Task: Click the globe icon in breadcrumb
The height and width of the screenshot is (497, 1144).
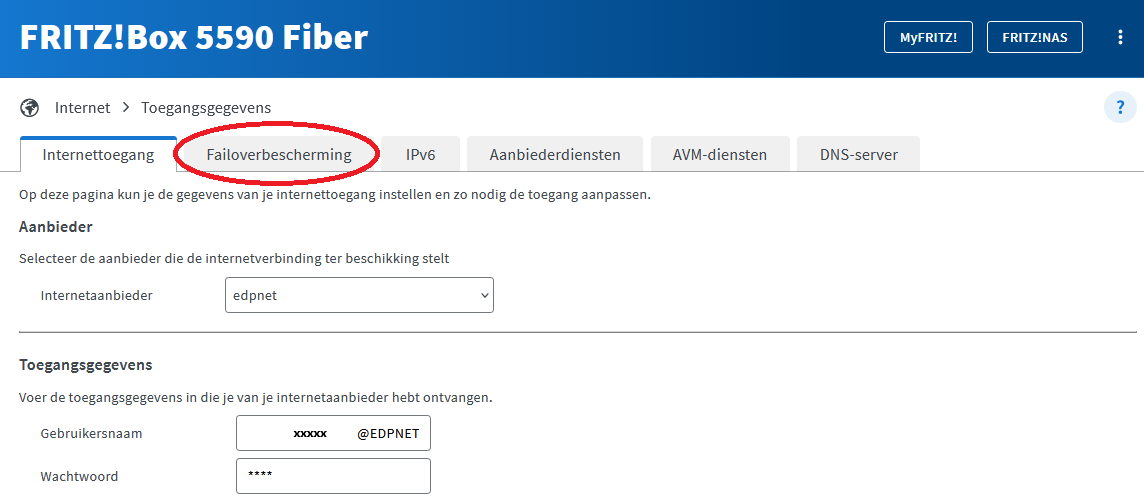Action: tap(30, 107)
